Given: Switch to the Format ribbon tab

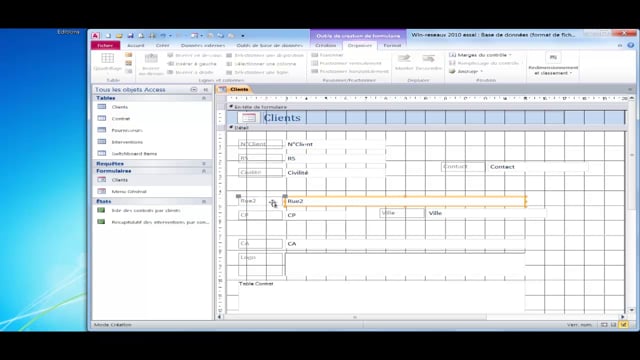Looking at the screenshot, I should 392,45.
